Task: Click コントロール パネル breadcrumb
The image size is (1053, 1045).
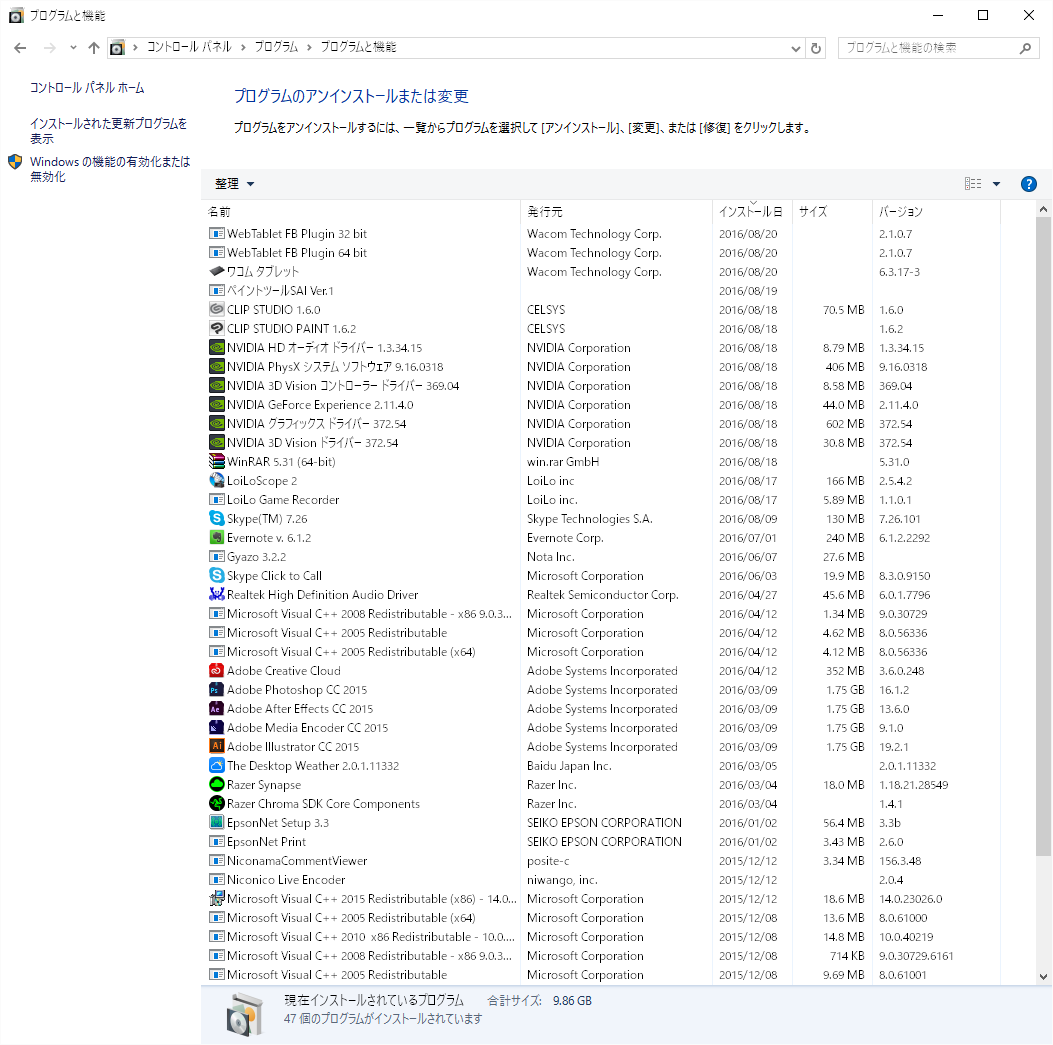Action: tap(189, 47)
